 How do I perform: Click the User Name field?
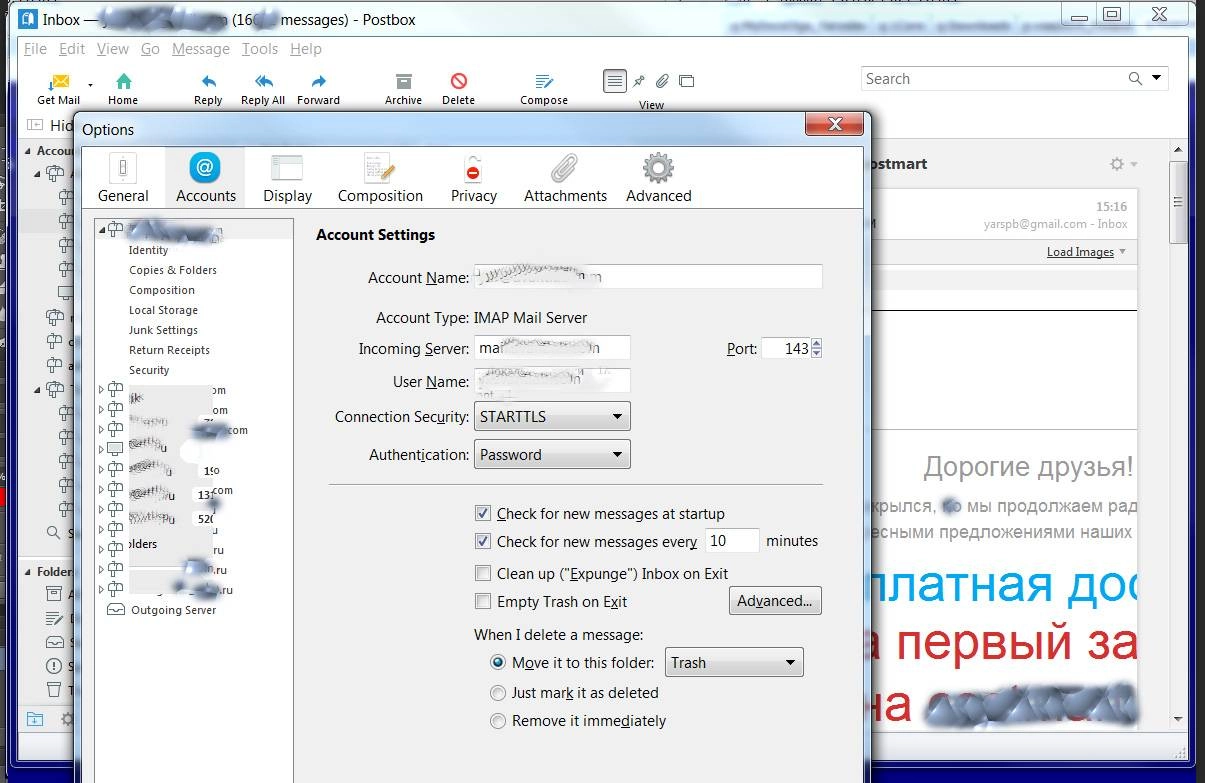pyautogui.click(x=552, y=381)
